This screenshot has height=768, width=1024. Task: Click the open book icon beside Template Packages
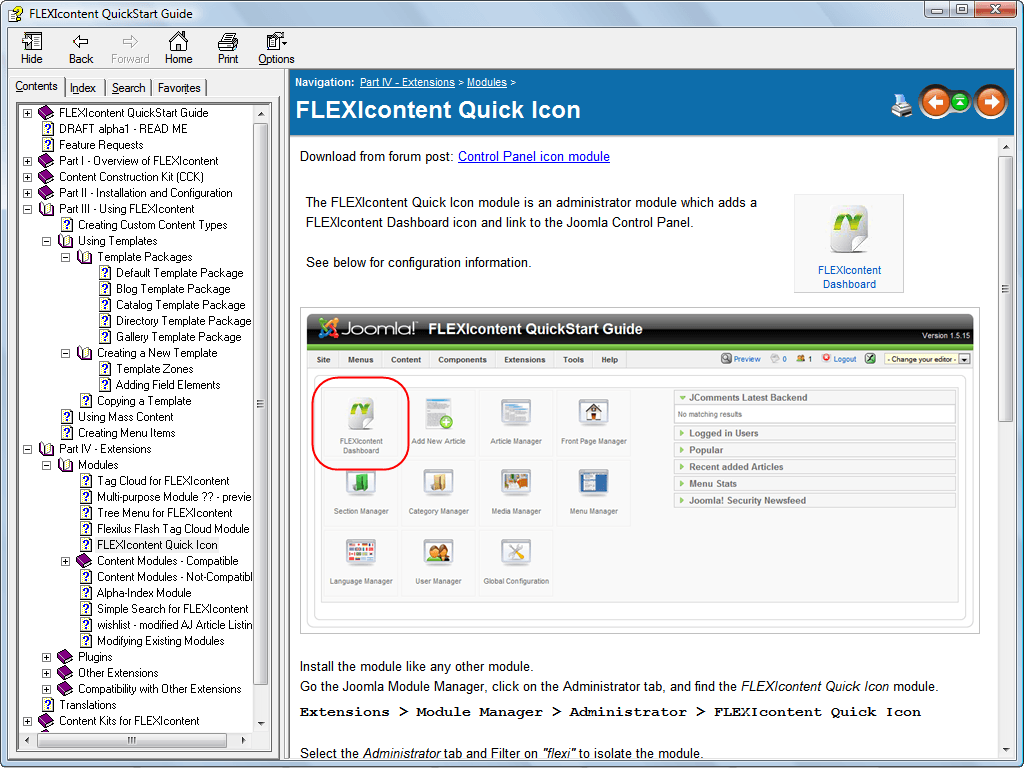[84, 257]
